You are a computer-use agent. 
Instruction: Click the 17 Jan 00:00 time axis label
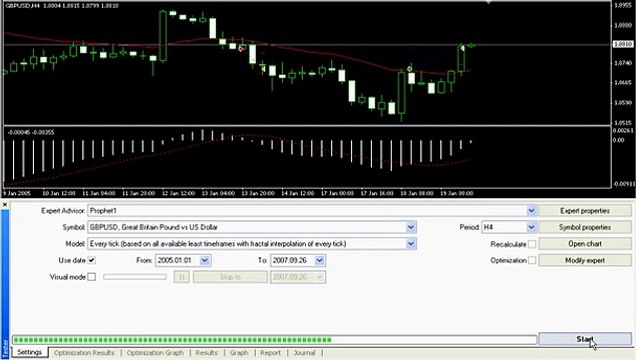(337, 193)
